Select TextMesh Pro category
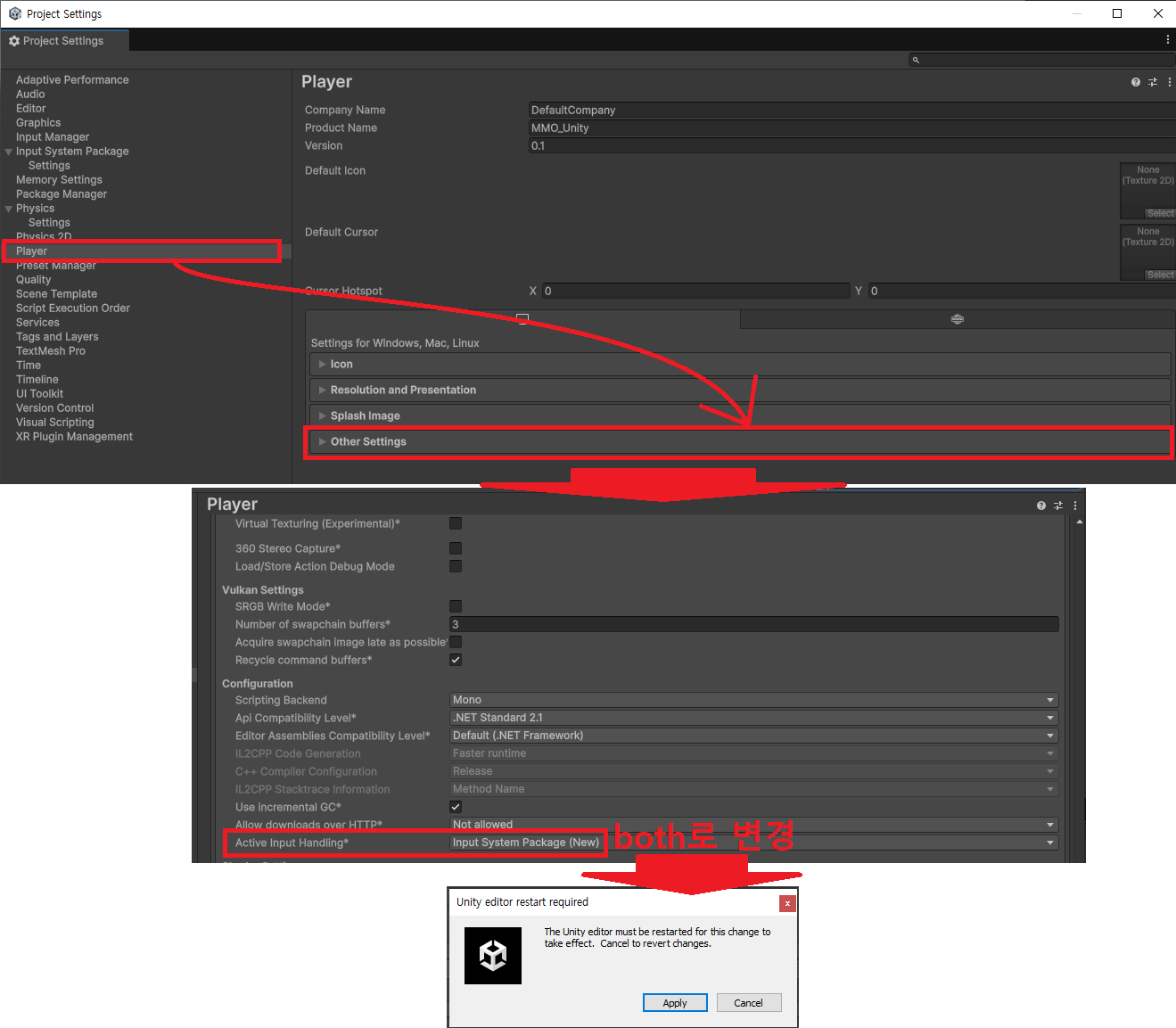 coord(51,351)
